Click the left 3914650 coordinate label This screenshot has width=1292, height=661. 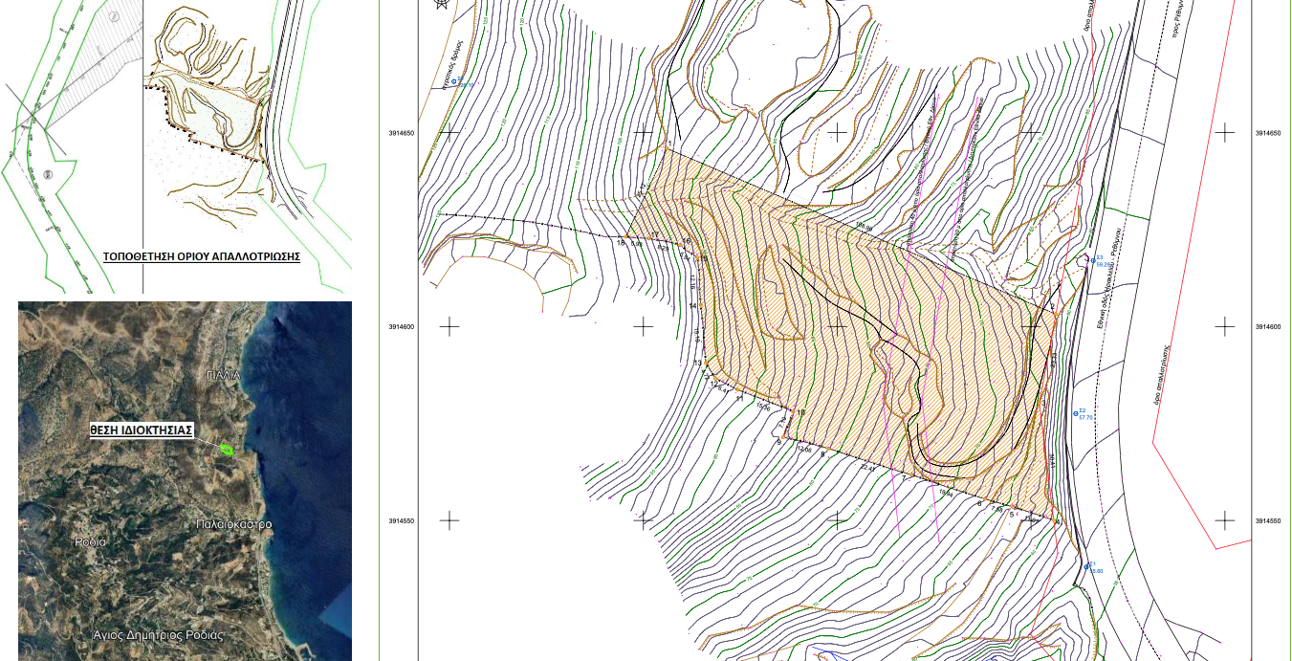click(402, 133)
